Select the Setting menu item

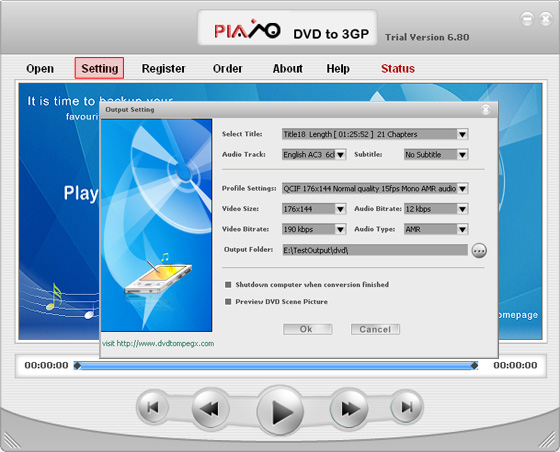pos(99,68)
